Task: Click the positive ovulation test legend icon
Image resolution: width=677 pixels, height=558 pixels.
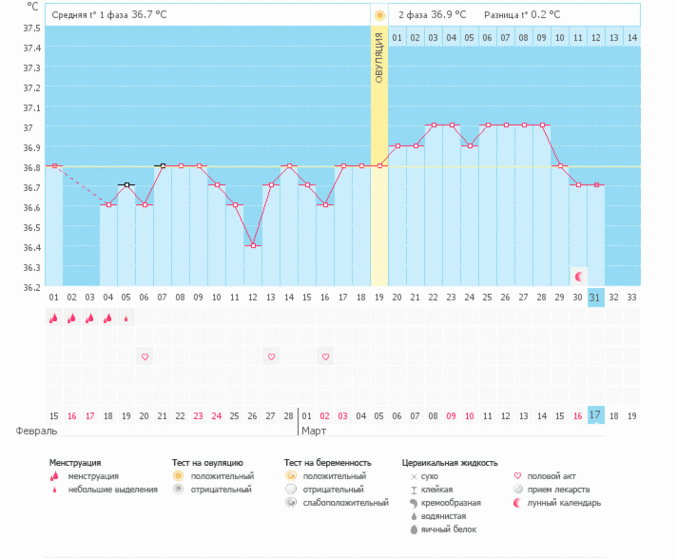Action: [178, 476]
